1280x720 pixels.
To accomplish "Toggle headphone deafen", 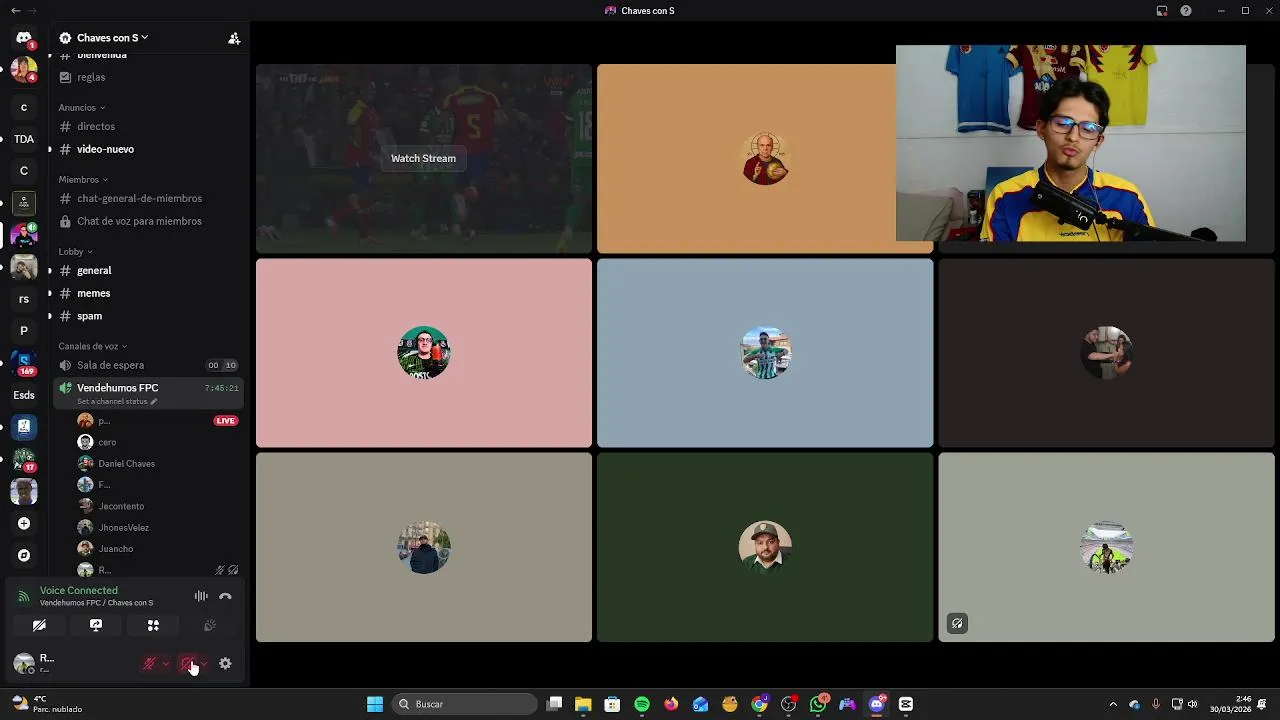I will 188,663.
